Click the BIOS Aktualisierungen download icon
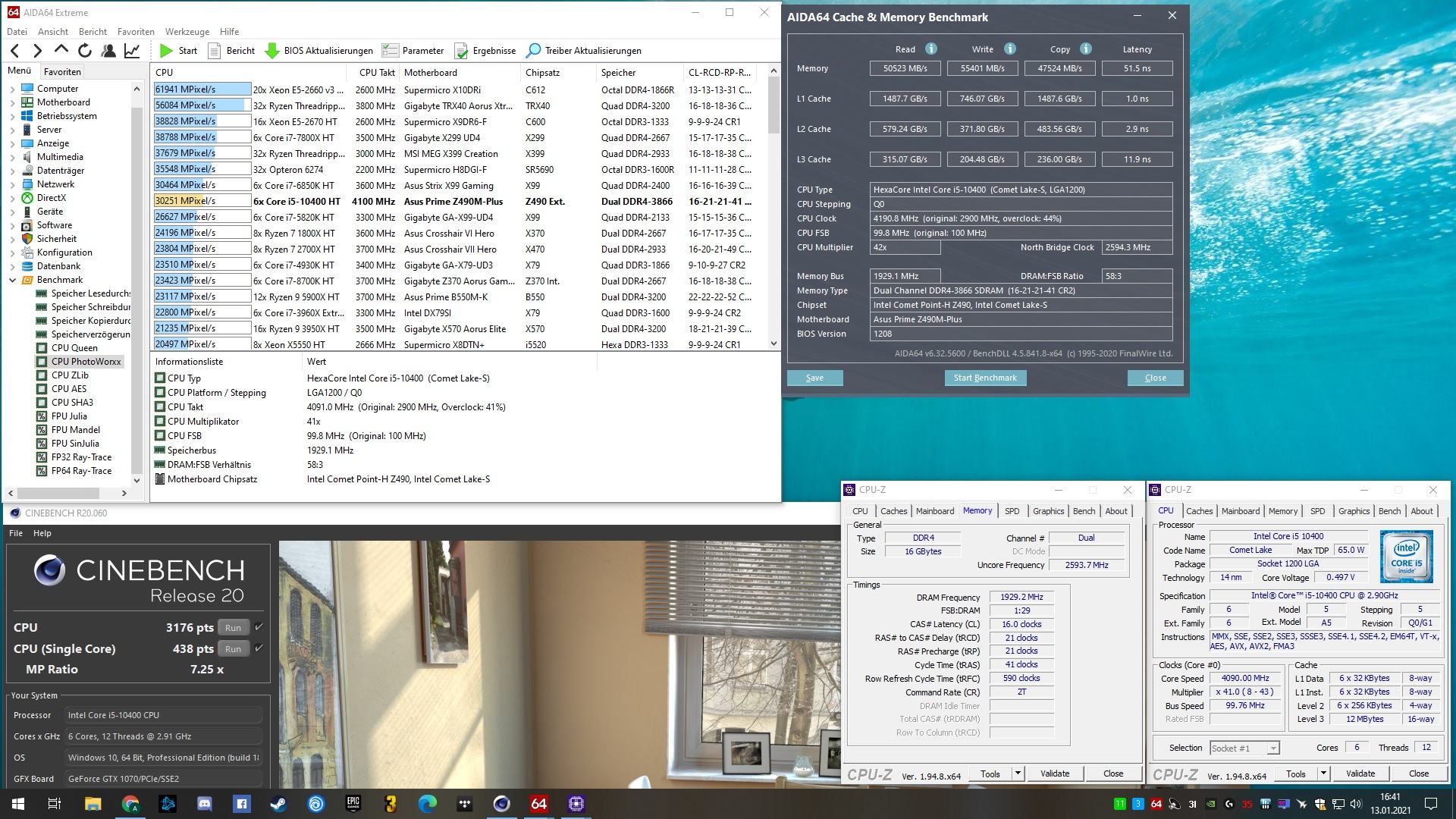The height and width of the screenshot is (819, 1456). [x=272, y=51]
